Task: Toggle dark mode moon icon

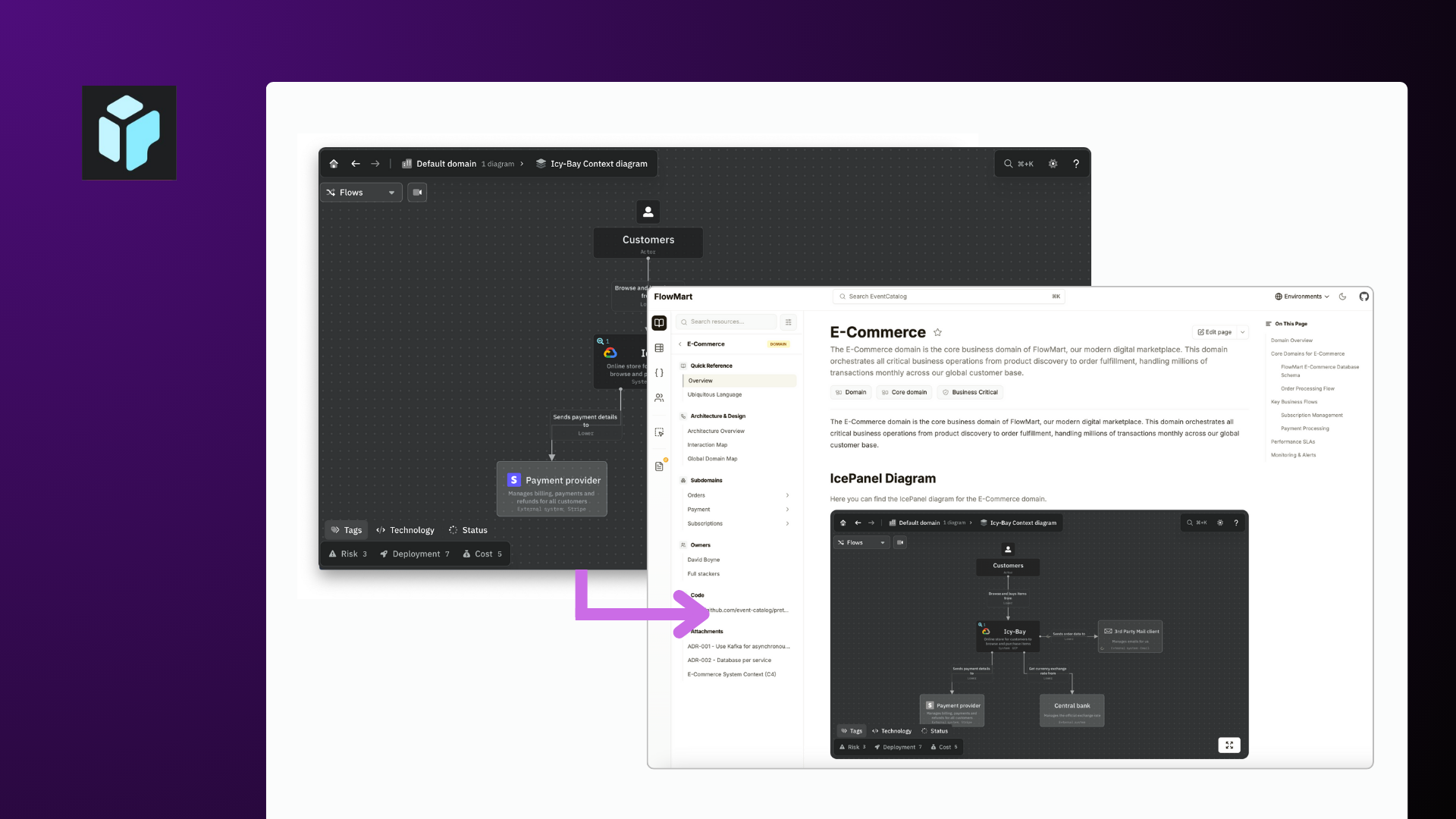Action: coord(1342,297)
